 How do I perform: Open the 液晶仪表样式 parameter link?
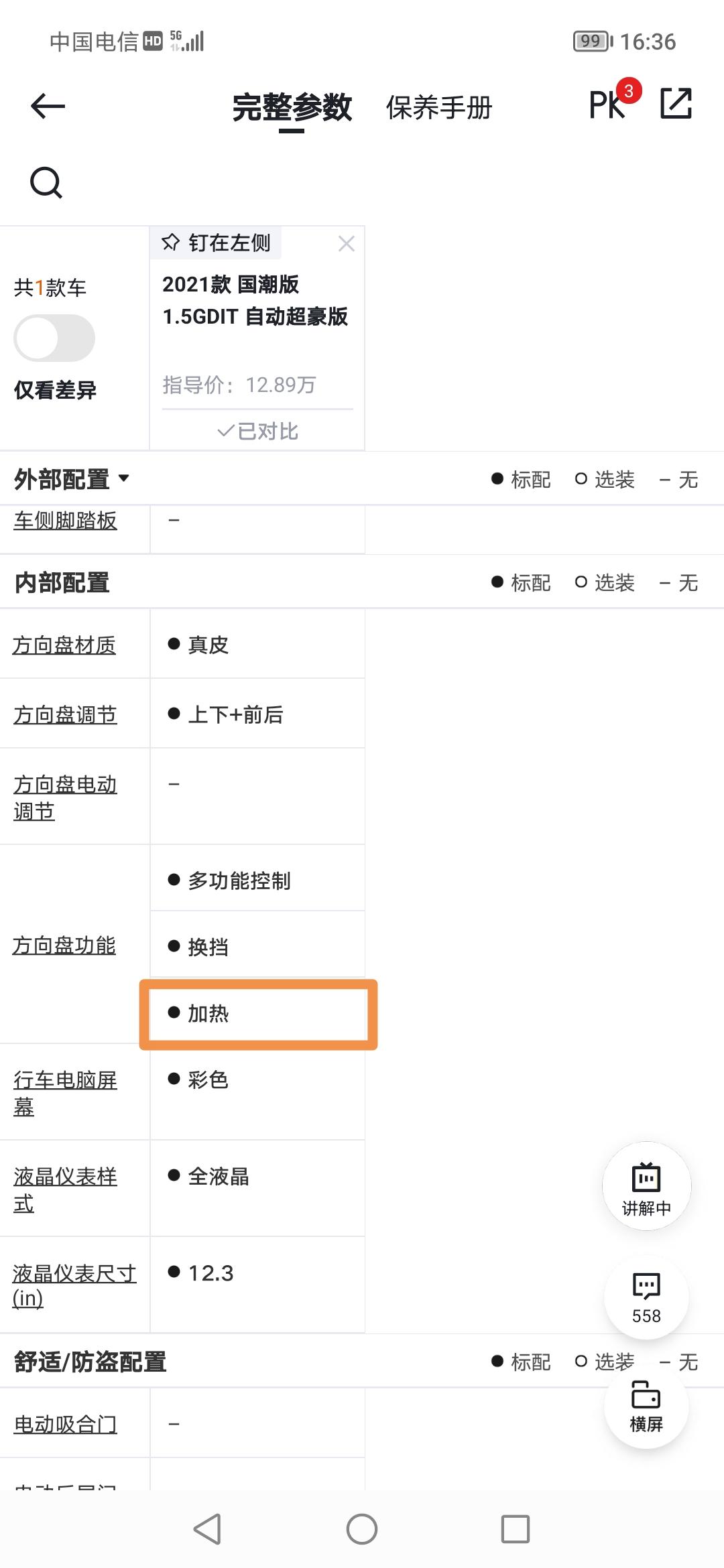click(x=65, y=1190)
